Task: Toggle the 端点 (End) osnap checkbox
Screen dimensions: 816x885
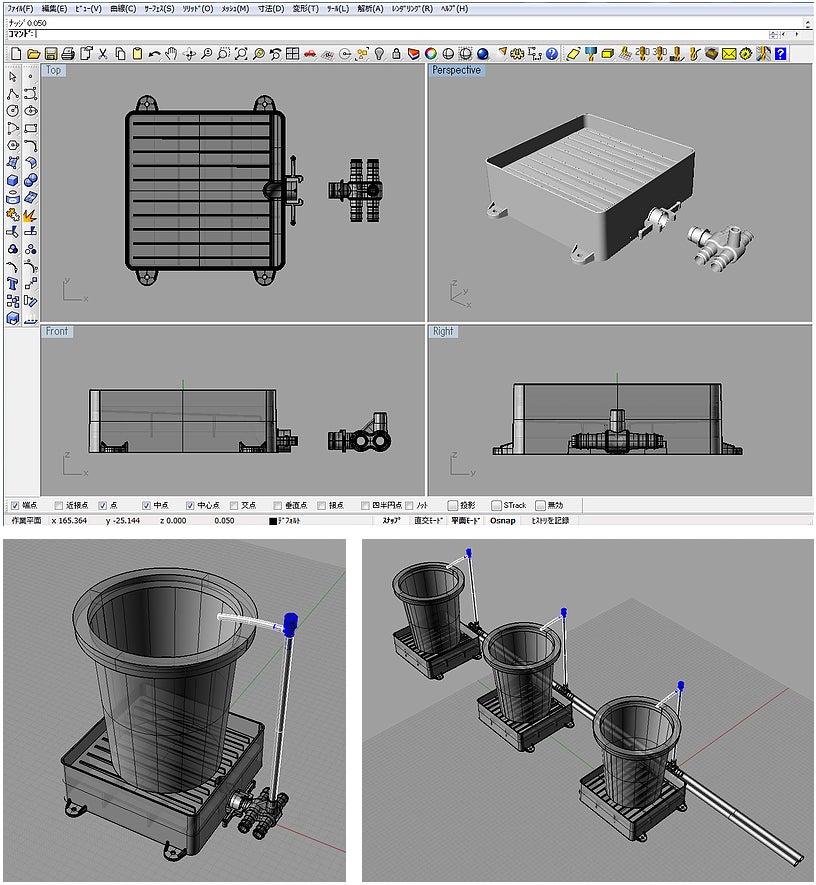Action: (14, 505)
